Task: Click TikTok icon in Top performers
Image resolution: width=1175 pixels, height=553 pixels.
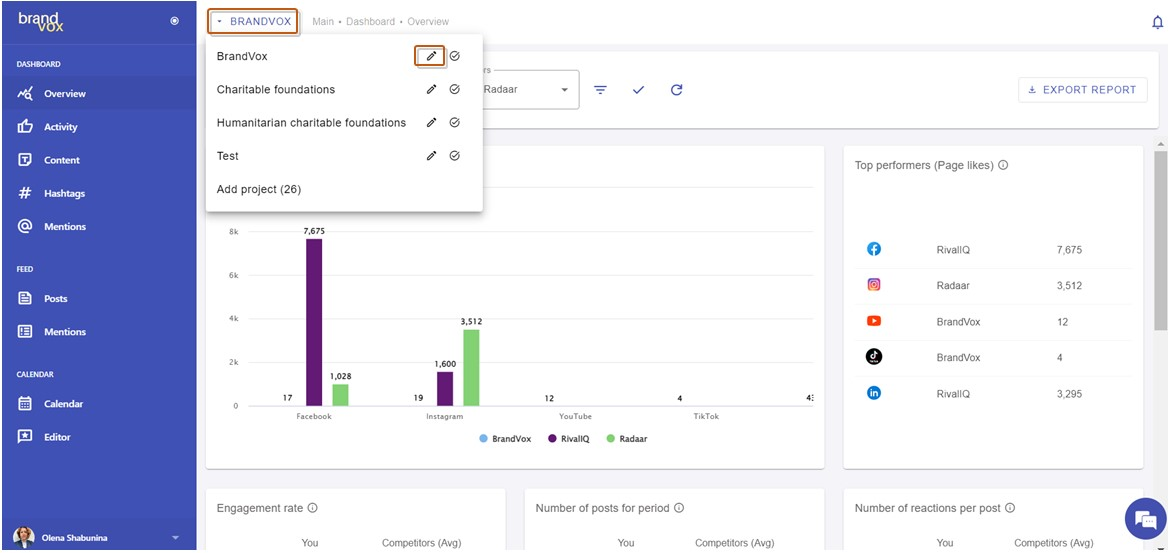Action: click(874, 357)
